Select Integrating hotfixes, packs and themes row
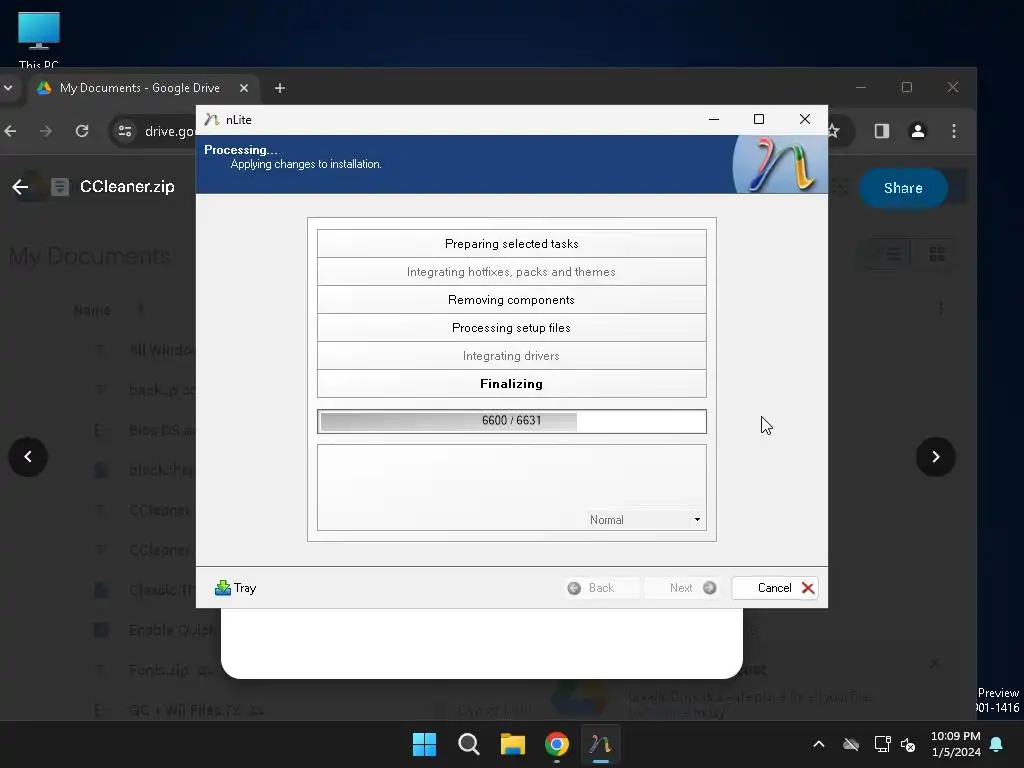The width and height of the screenshot is (1024, 768). [x=511, y=272]
